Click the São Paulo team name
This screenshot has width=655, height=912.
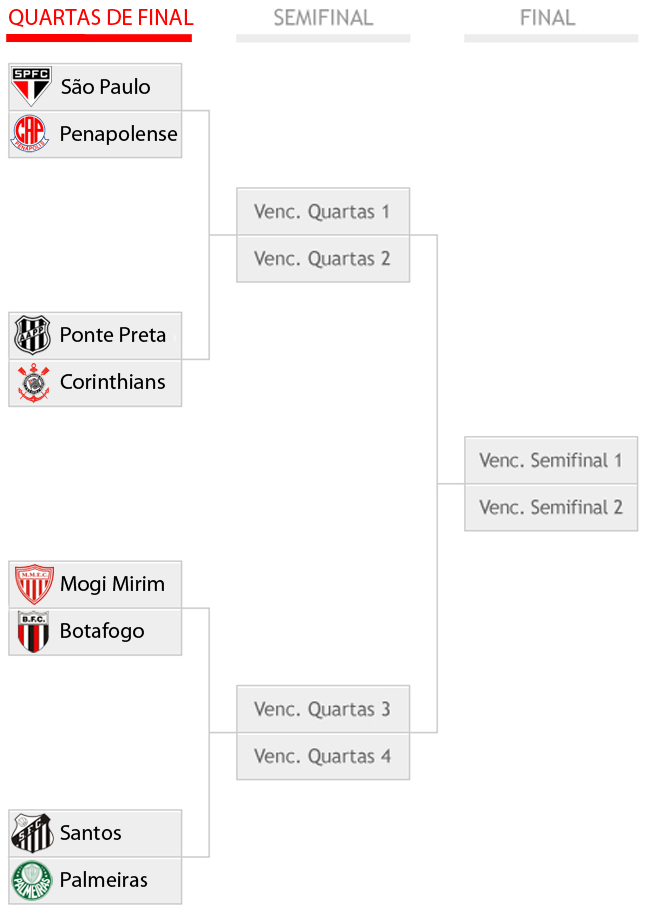click(105, 87)
